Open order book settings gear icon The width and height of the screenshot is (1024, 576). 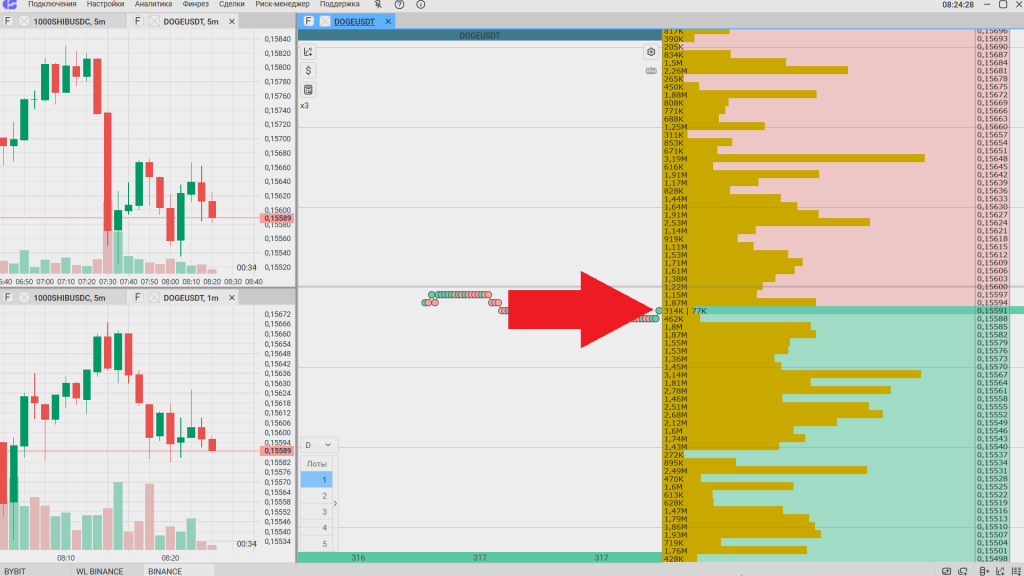coord(651,52)
